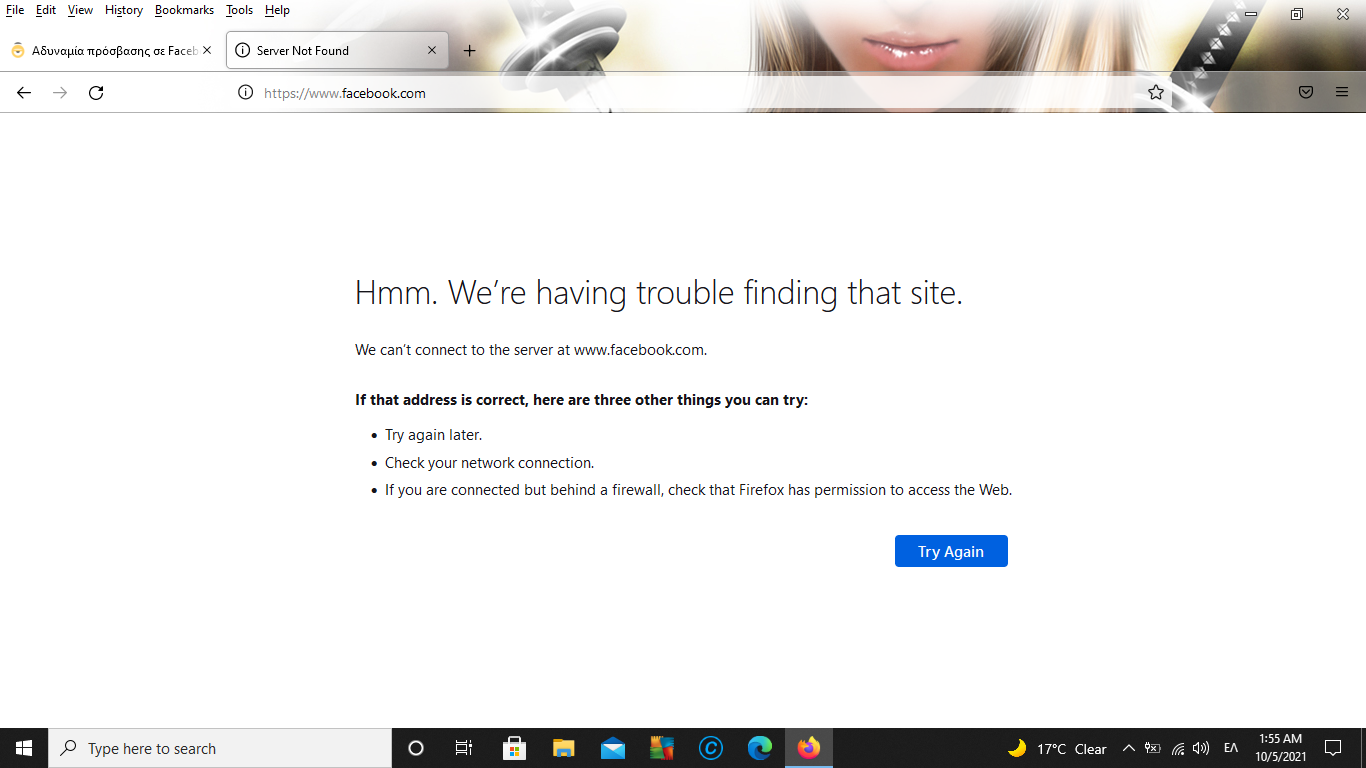The image size is (1366, 768).
Task: Click 'Check your network connection.' bullet
Action: click(x=490, y=463)
